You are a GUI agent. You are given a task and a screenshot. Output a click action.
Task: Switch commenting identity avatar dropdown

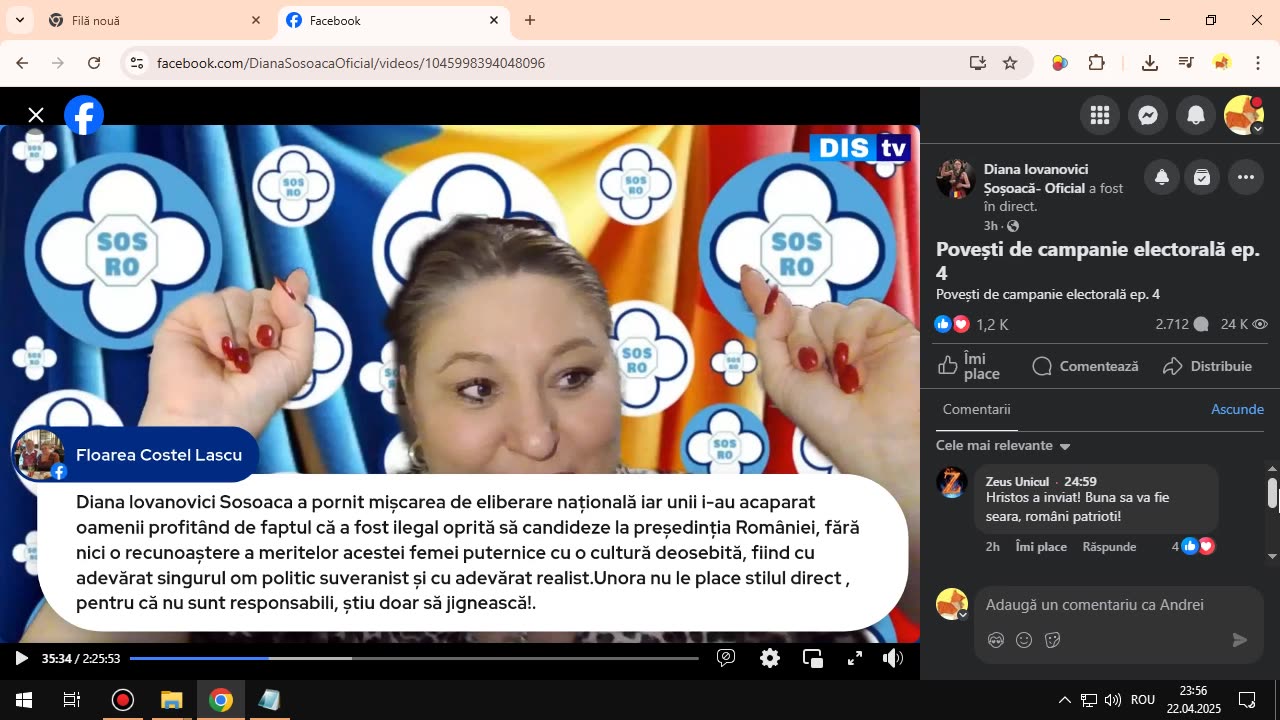click(x=952, y=604)
